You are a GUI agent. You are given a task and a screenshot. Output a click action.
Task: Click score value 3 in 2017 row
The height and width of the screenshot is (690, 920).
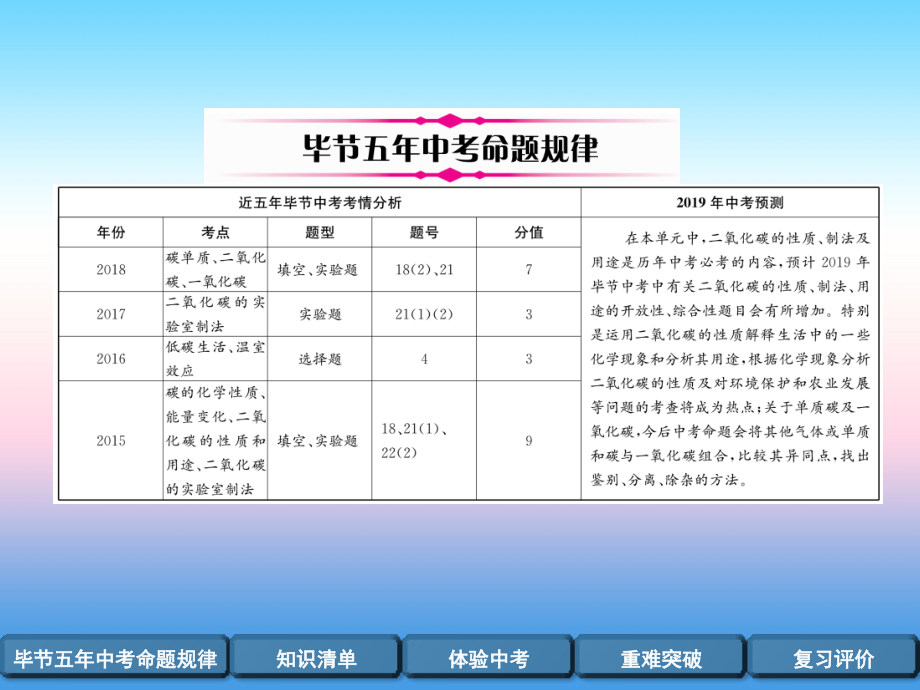529,314
